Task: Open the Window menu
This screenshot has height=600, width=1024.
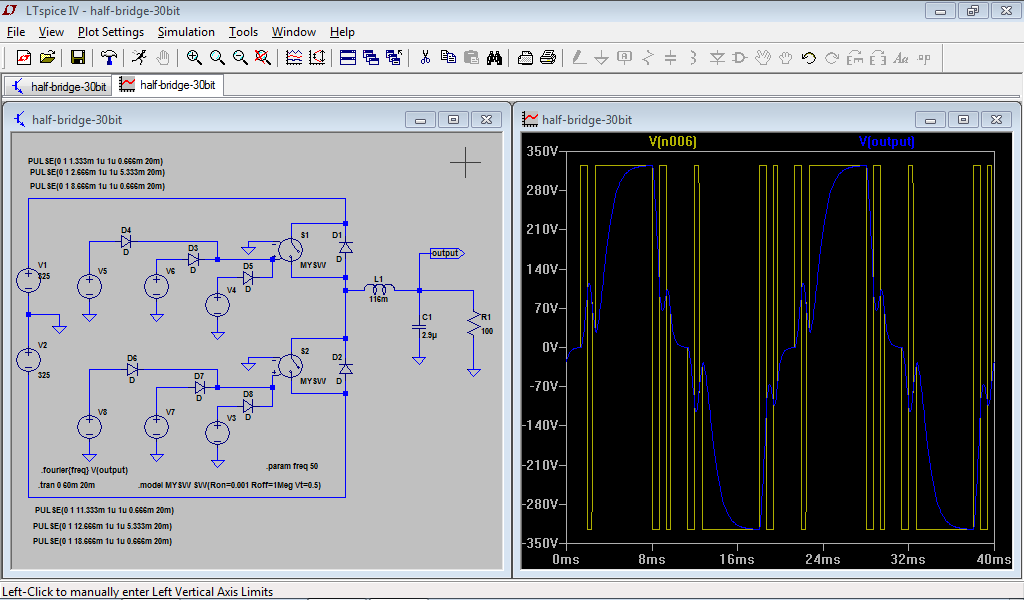Action: pos(294,32)
